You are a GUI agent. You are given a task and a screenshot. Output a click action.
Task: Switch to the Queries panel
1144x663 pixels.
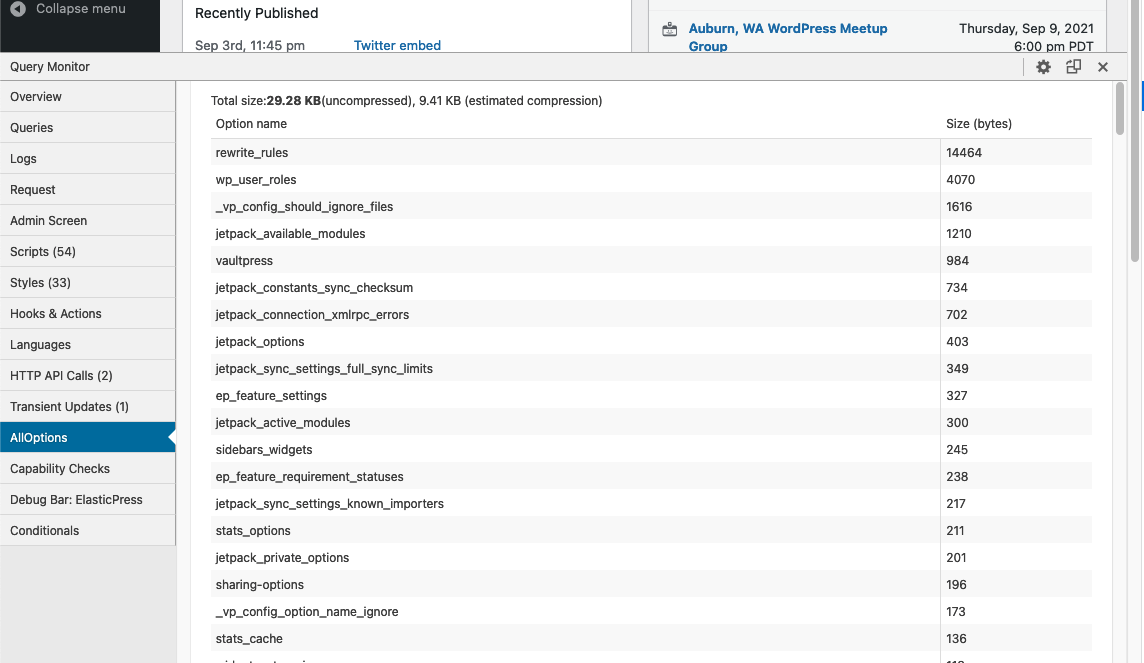pyautogui.click(x=32, y=128)
